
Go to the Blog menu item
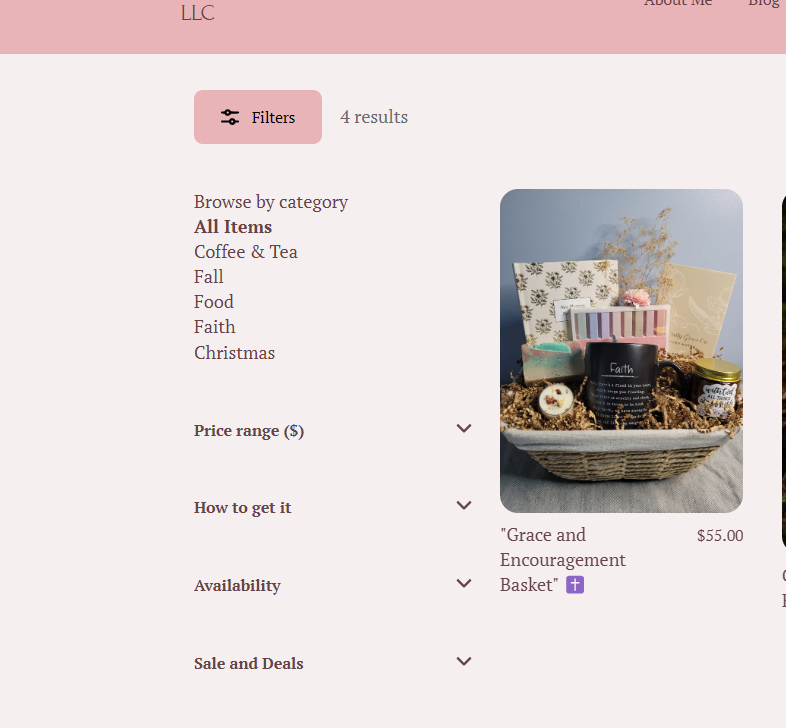(764, 3)
